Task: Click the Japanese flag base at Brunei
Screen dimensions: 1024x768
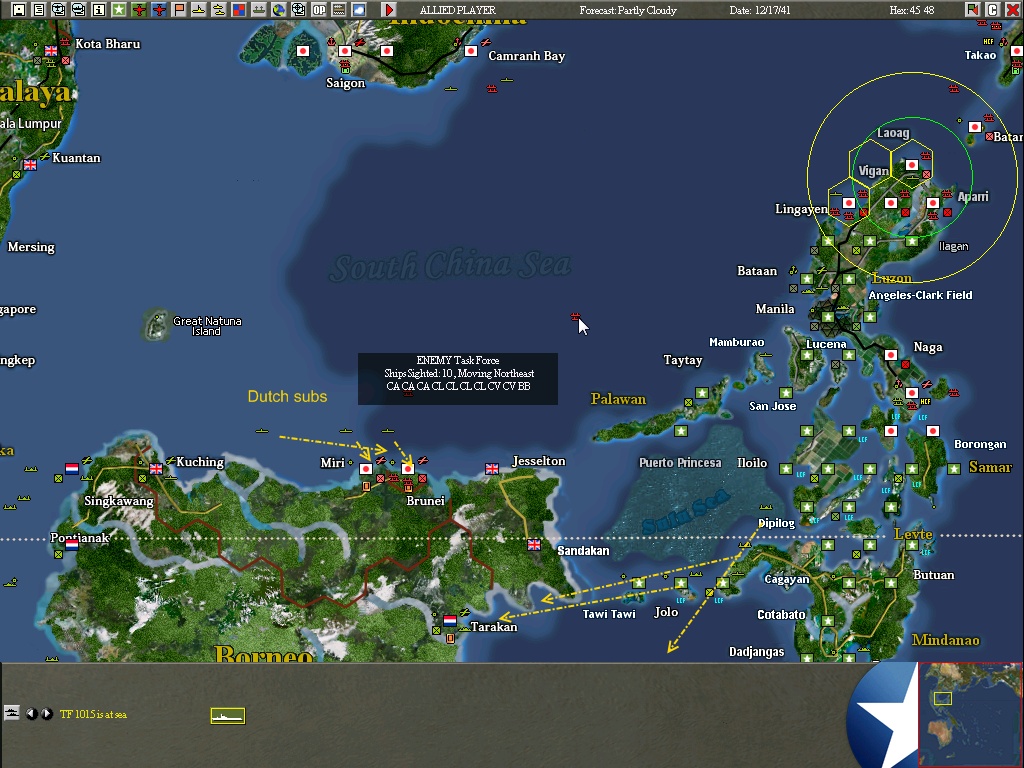Action: point(408,469)
